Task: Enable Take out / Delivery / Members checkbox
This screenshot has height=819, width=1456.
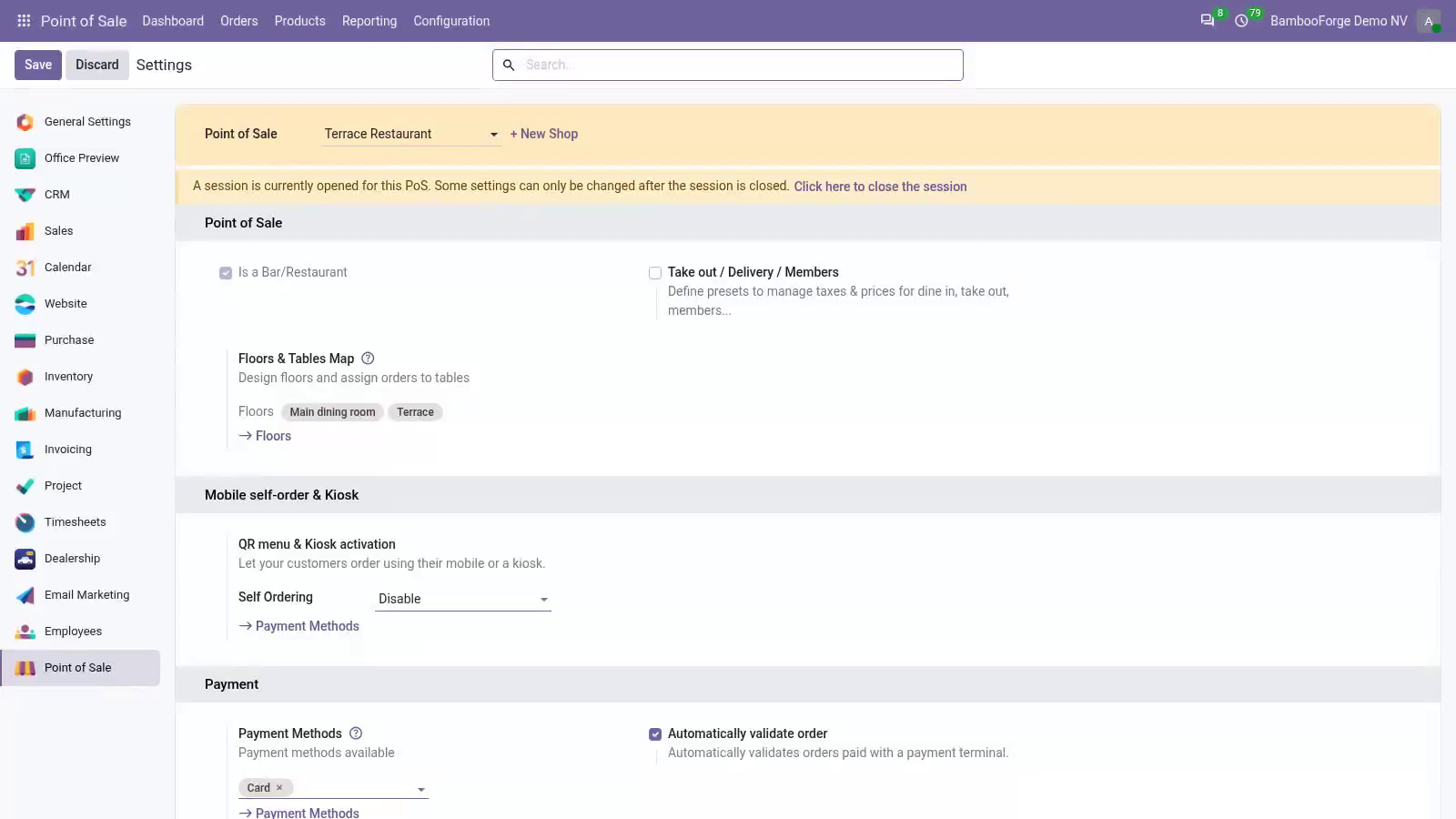Action: [x=655, y=273]
